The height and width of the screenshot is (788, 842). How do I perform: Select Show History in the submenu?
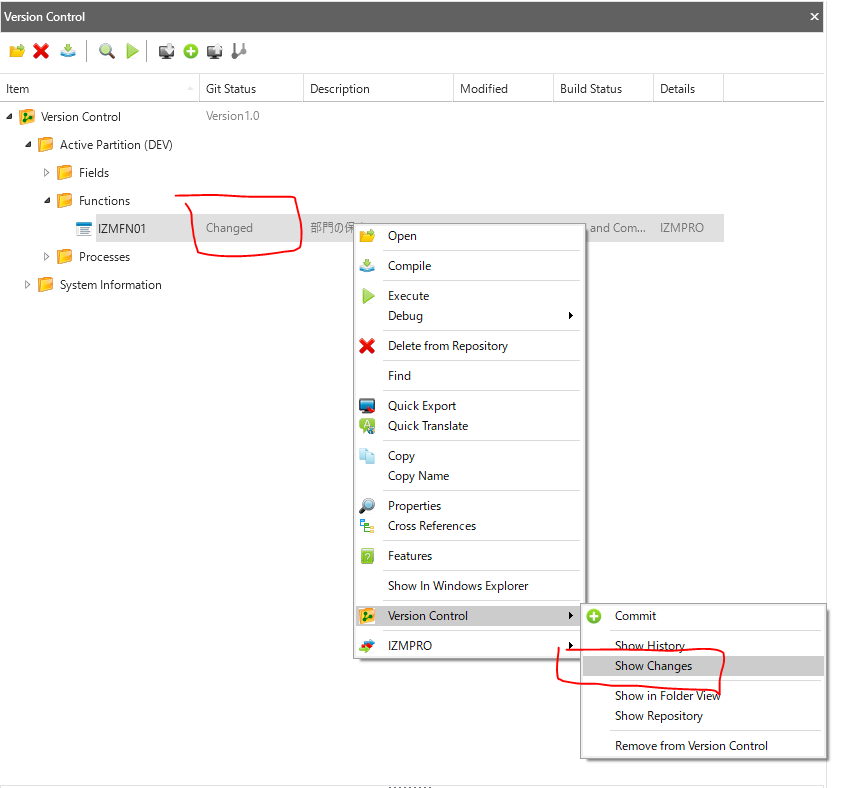coord(703,646)
